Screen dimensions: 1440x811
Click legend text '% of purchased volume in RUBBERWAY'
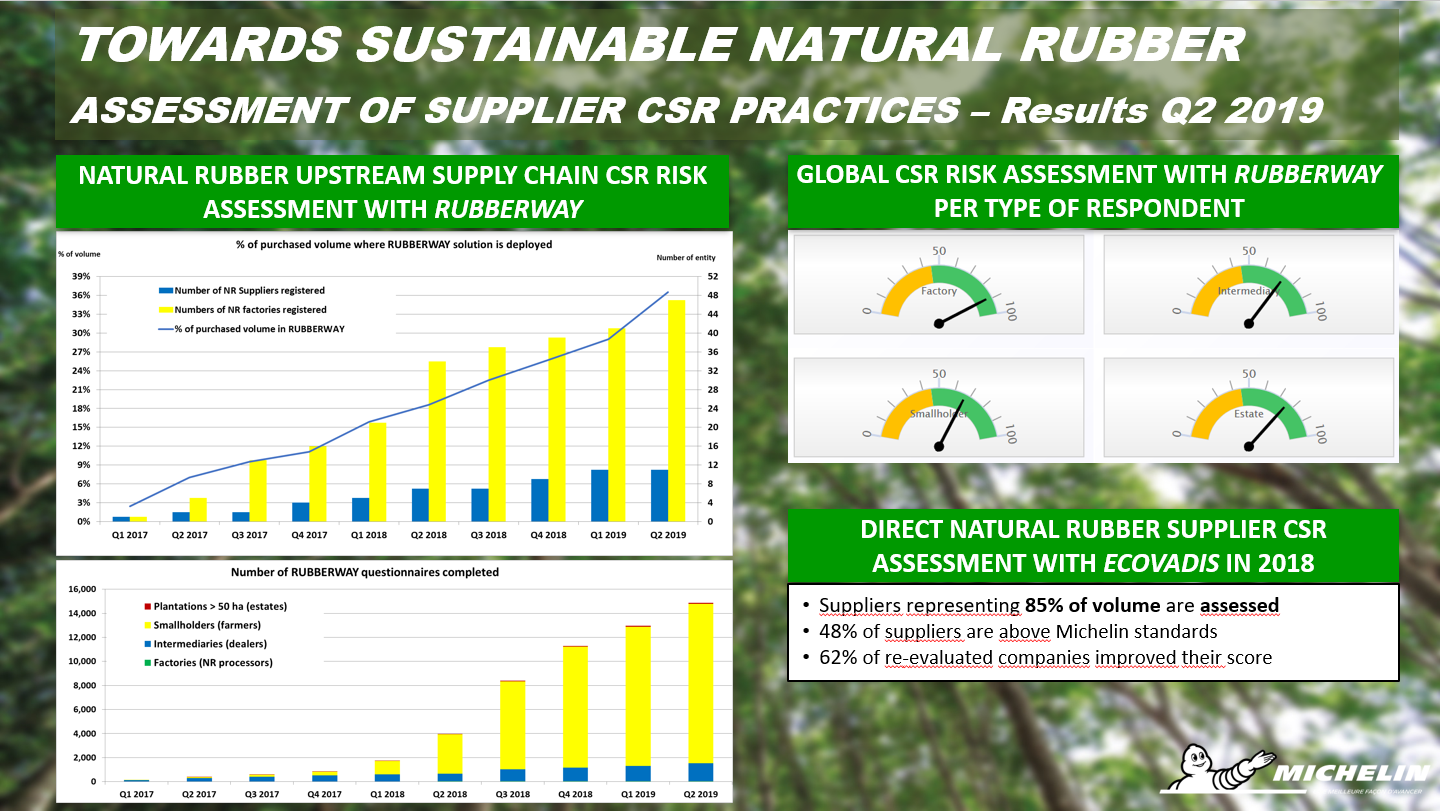click(x=260, y=329)
